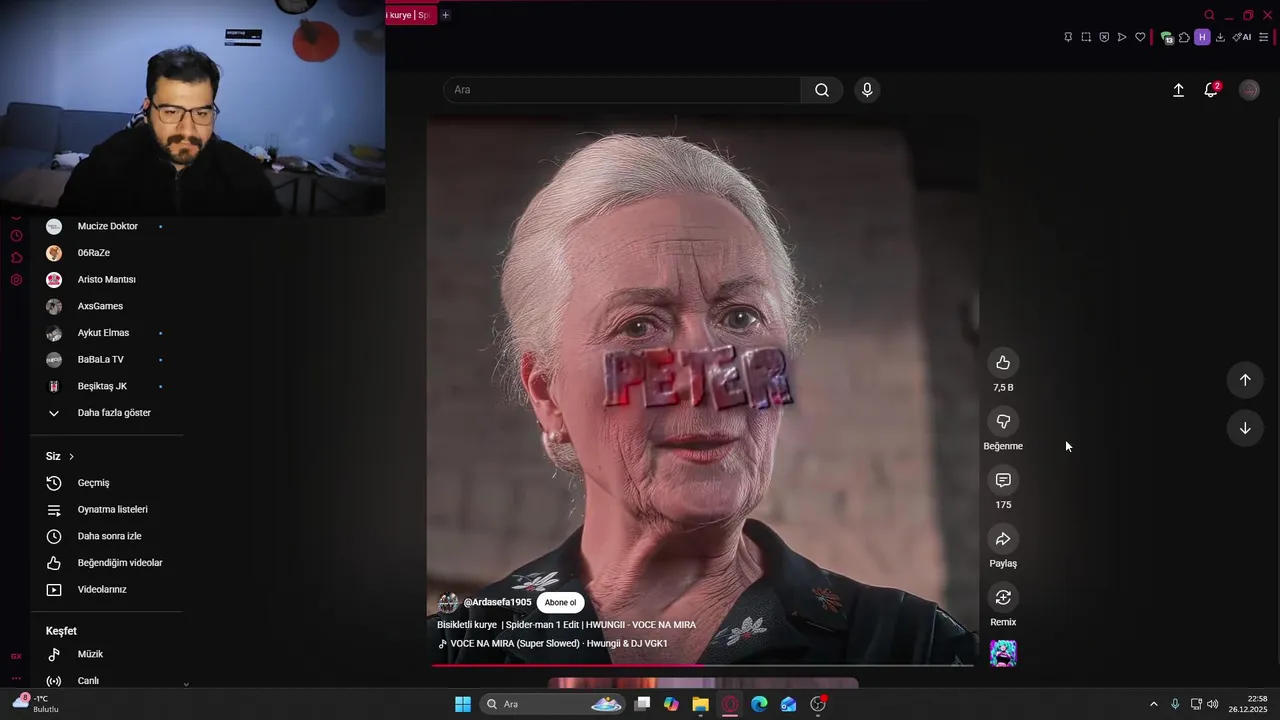This screenshot has height=720, width=1280.
Task: Seek using the Short's red progress bar
Action: 702,665
